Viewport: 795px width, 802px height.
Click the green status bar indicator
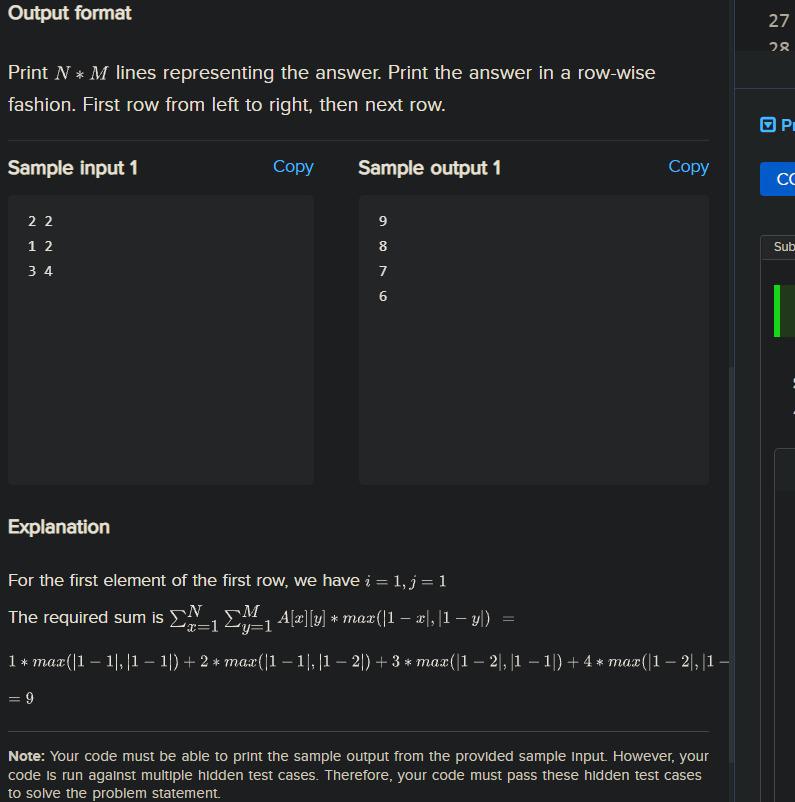click(777, 311)
